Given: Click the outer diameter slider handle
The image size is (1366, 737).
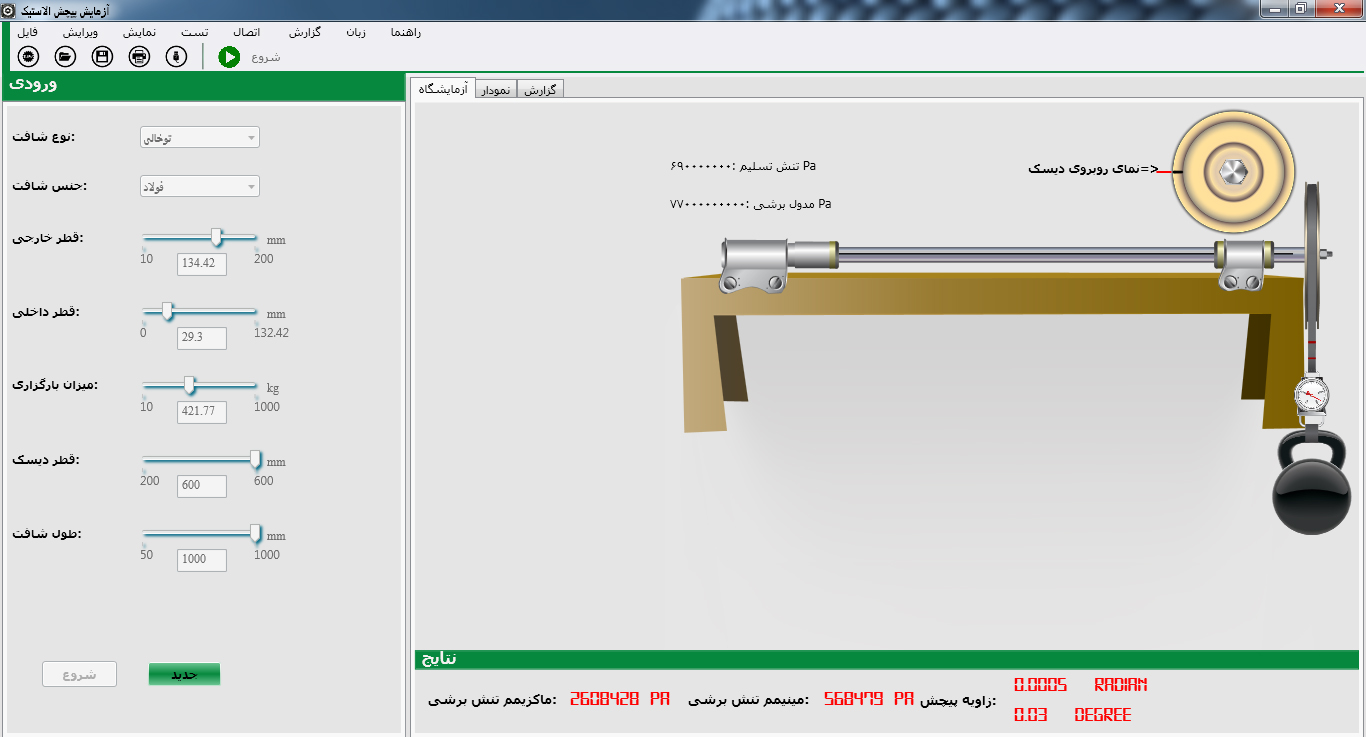Looking at the screenshot, I should pyautogui.click(x=217, y=237).
